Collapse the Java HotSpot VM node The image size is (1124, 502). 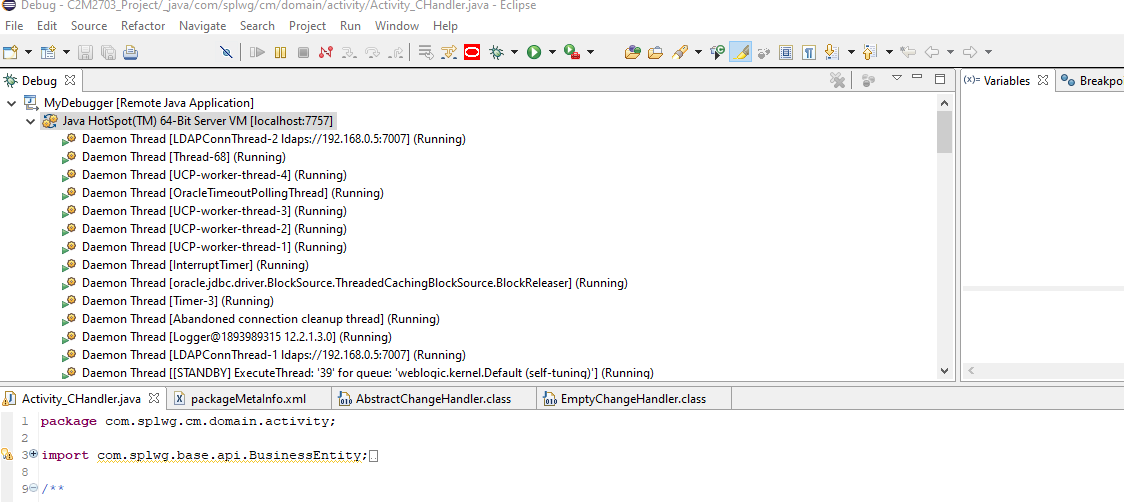pos(30,121)
